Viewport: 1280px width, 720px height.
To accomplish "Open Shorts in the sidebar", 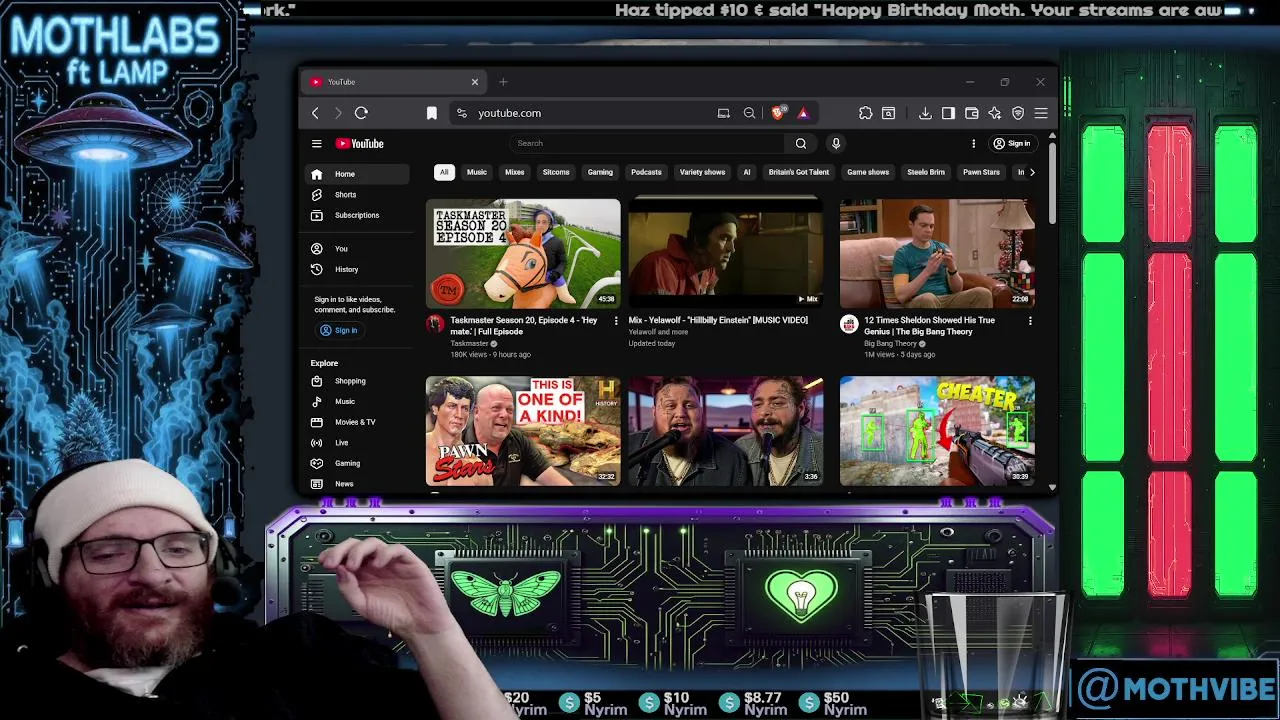I will 358,195.
